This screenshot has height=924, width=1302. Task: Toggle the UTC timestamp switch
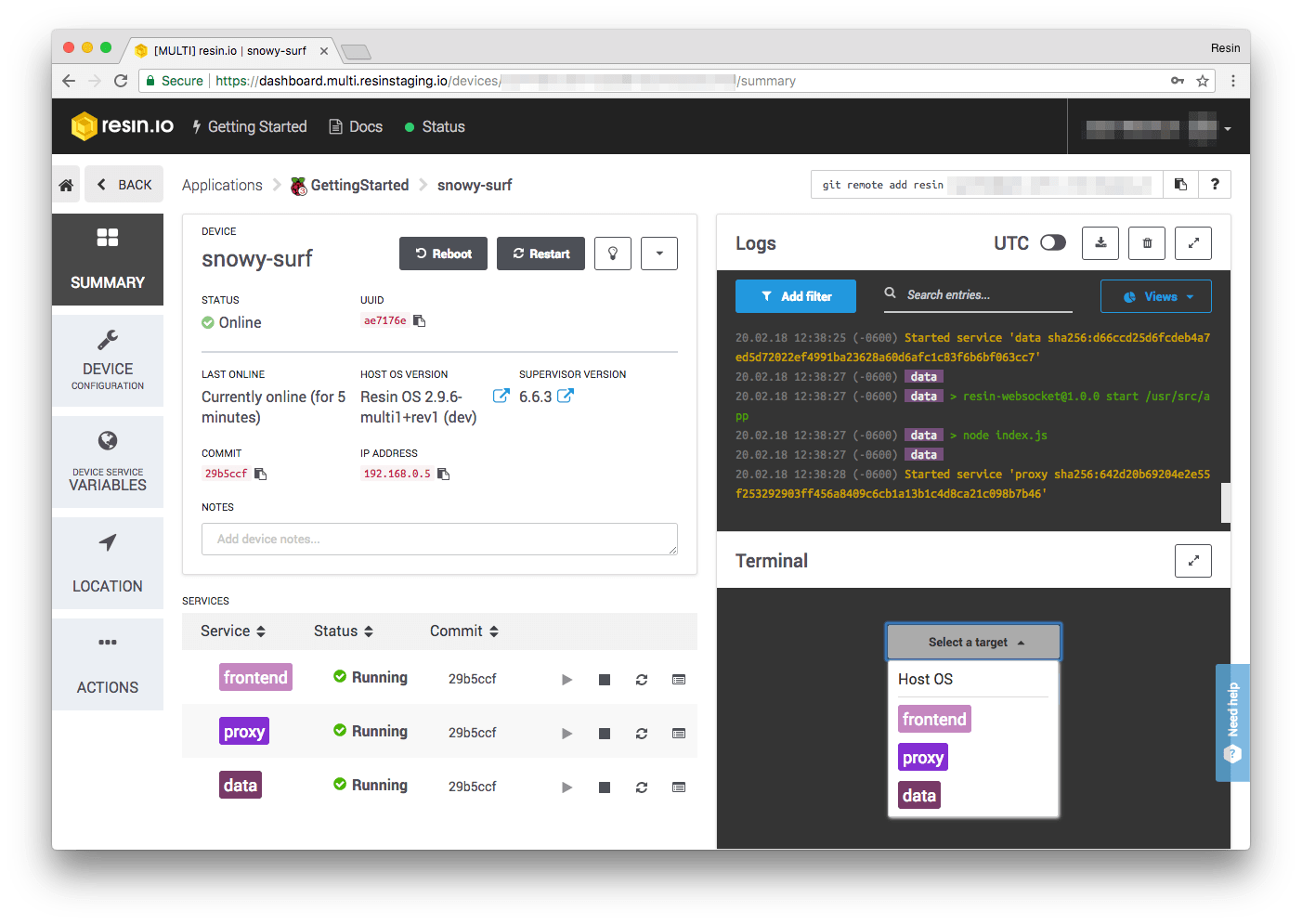(x=1053, y=243)
